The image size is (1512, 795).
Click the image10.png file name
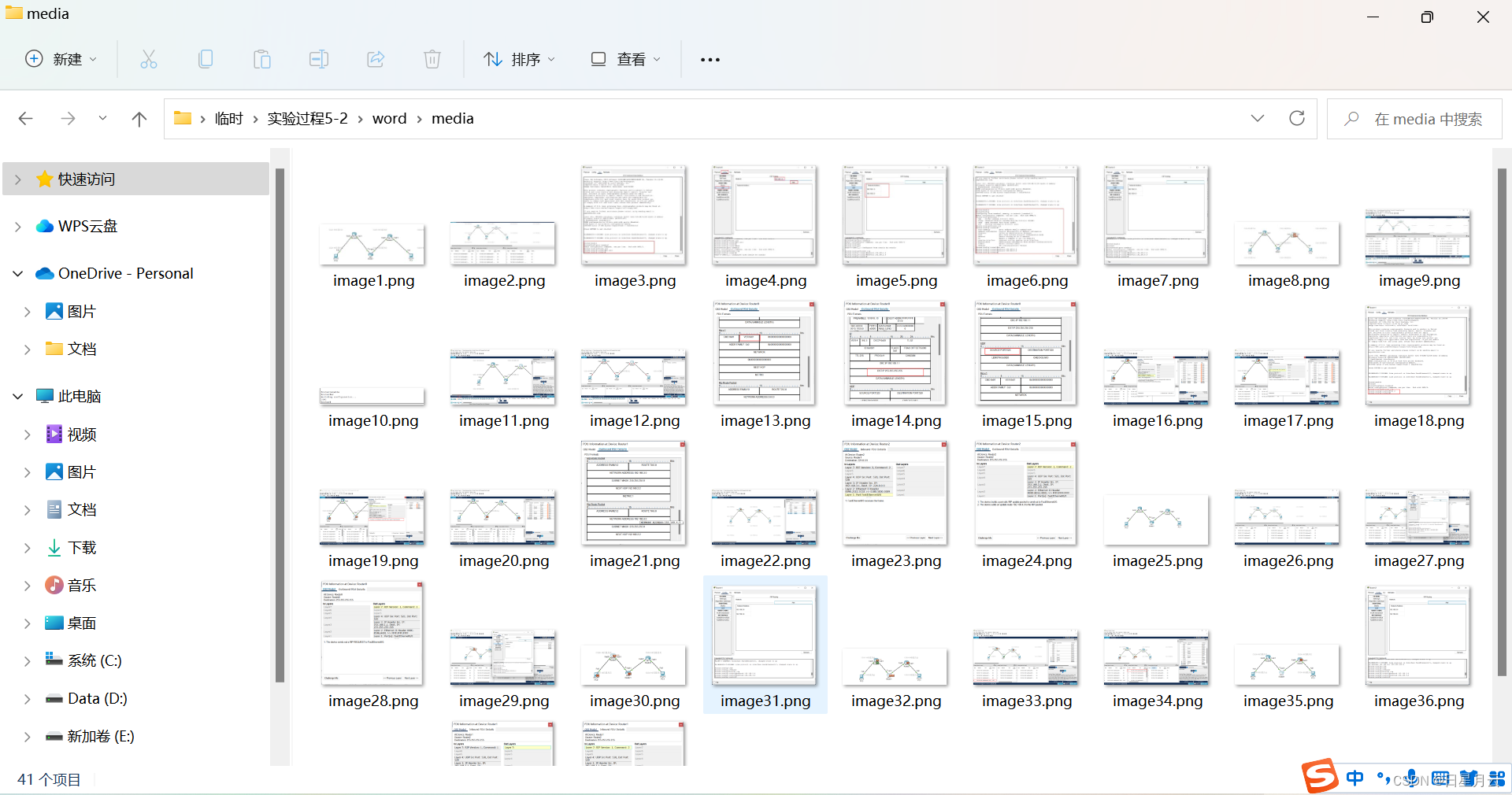[x=373, y=421]
